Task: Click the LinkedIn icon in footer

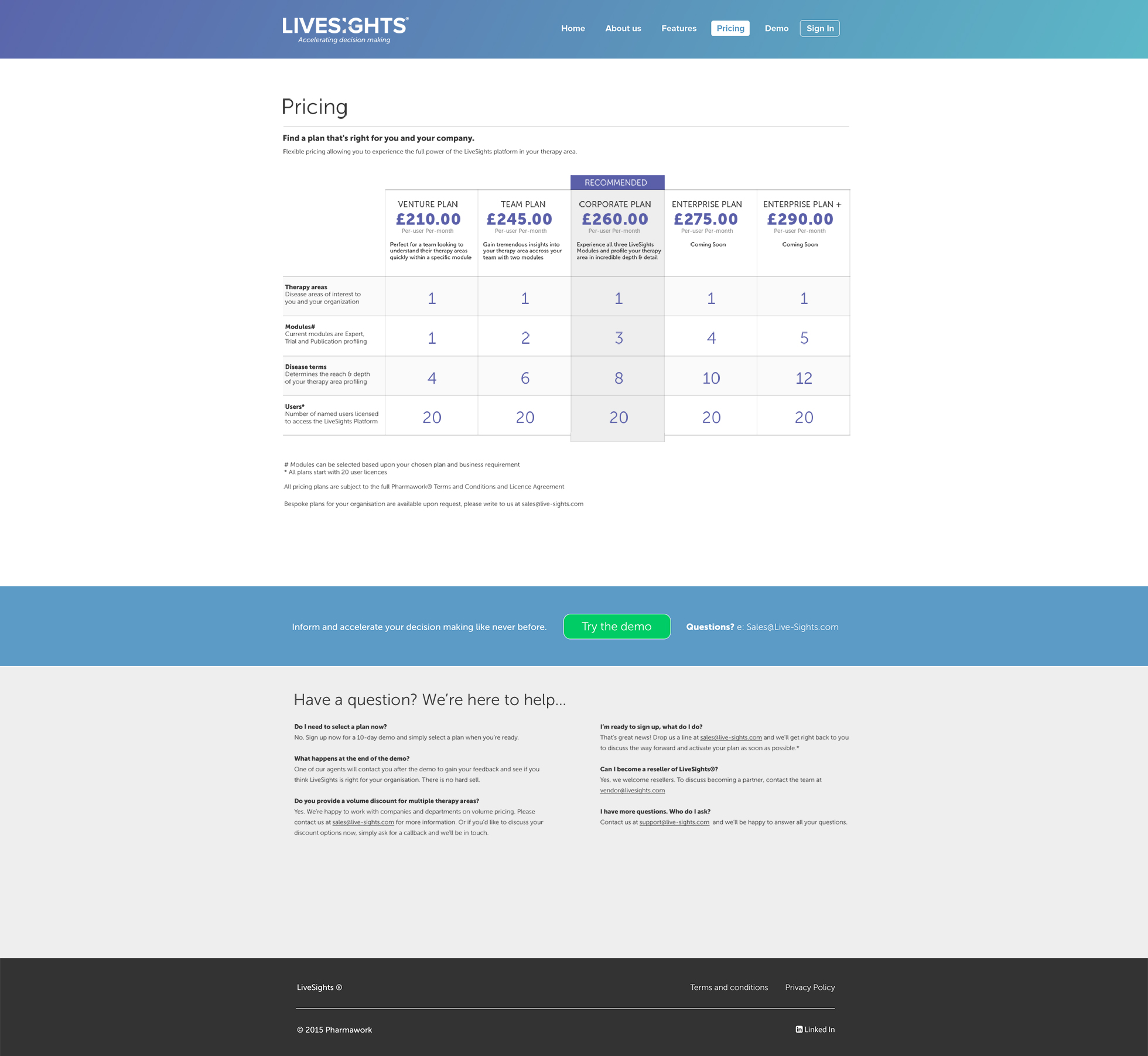Action: pos(799,1029)
